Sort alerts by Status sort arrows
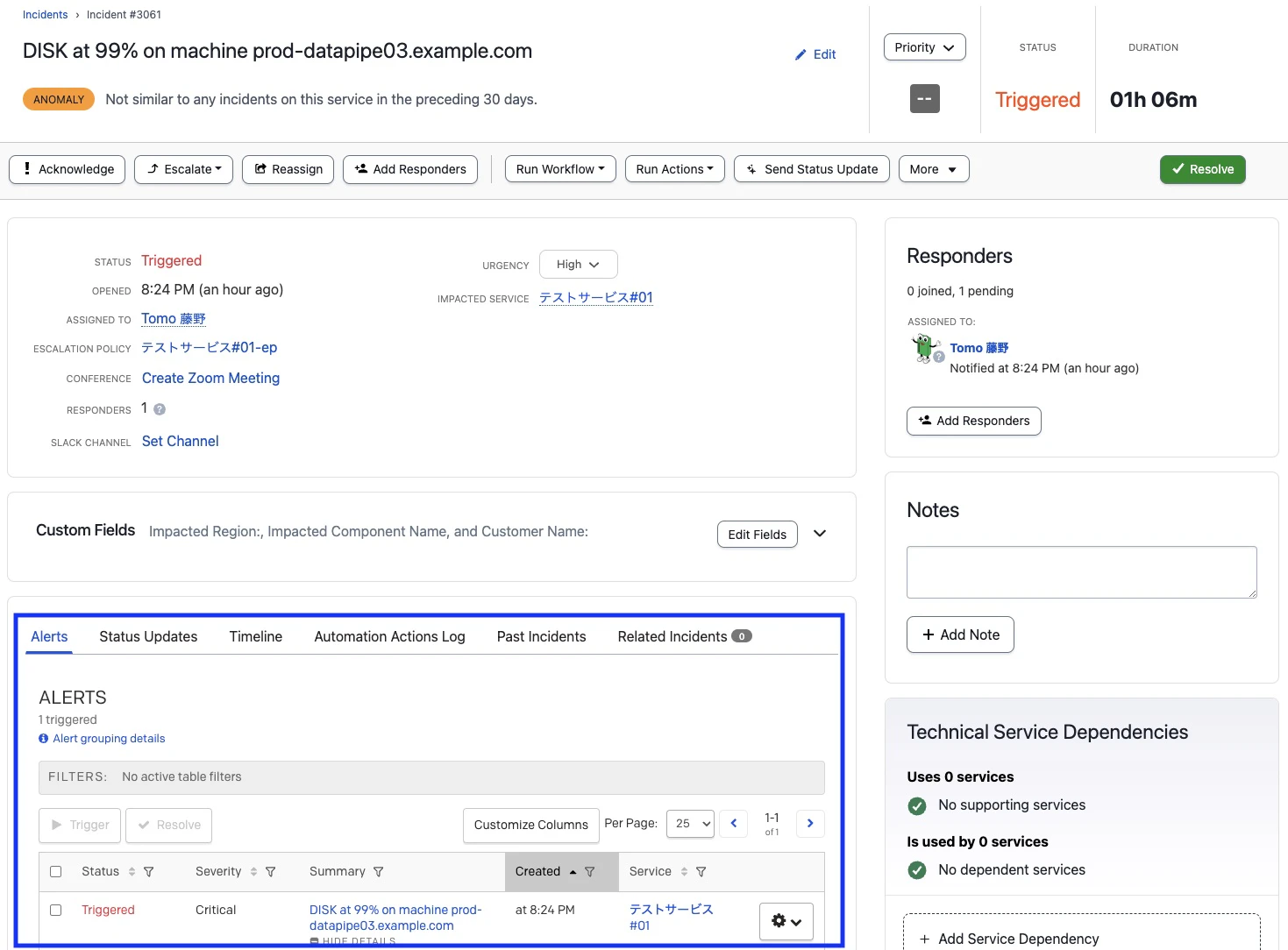 click(132, 872)
